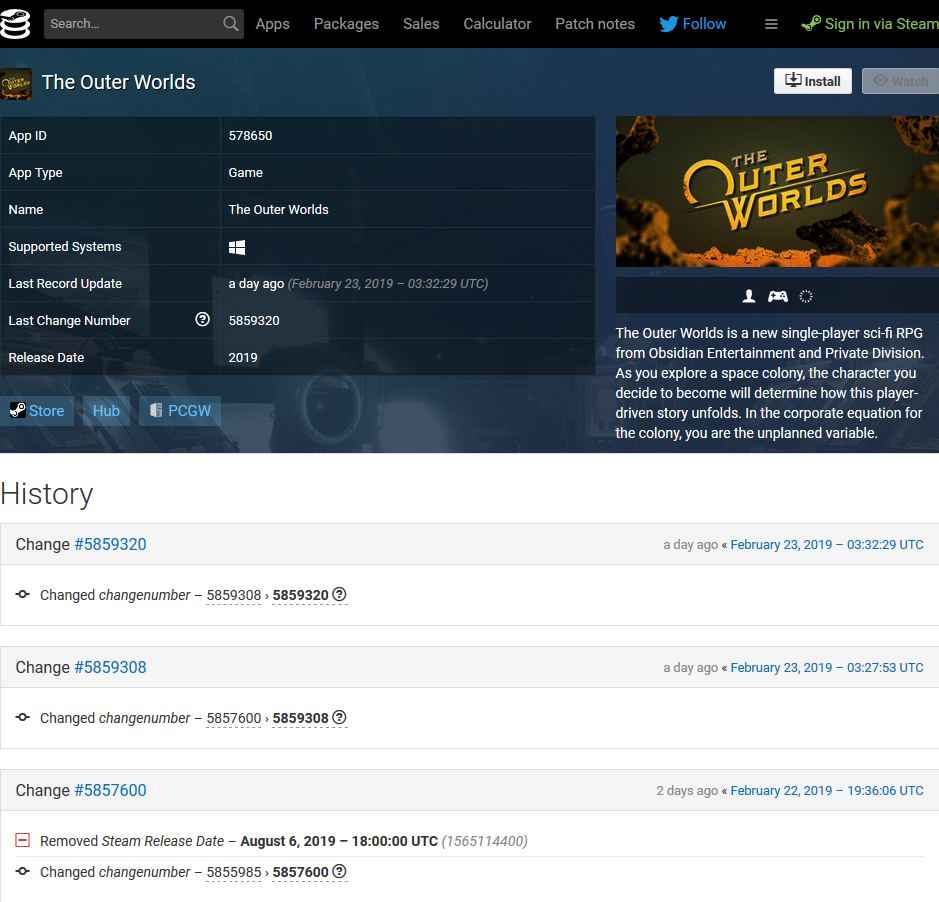939x902 pixels.
Task: Open the hamburger menu icon
Action: tap(771, 24)
